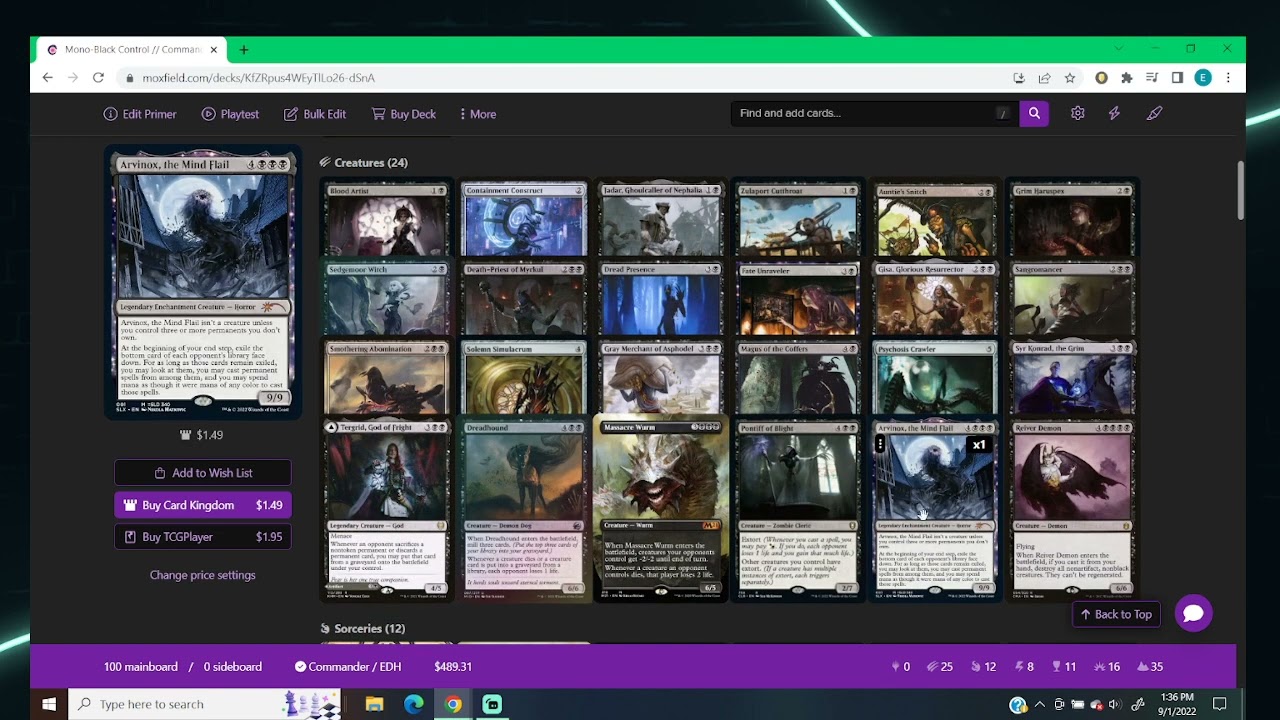Viewport: 1280px width, 720px height.
Task: Open File Explorer from the taskbar
Action: (x=374, y=704)
